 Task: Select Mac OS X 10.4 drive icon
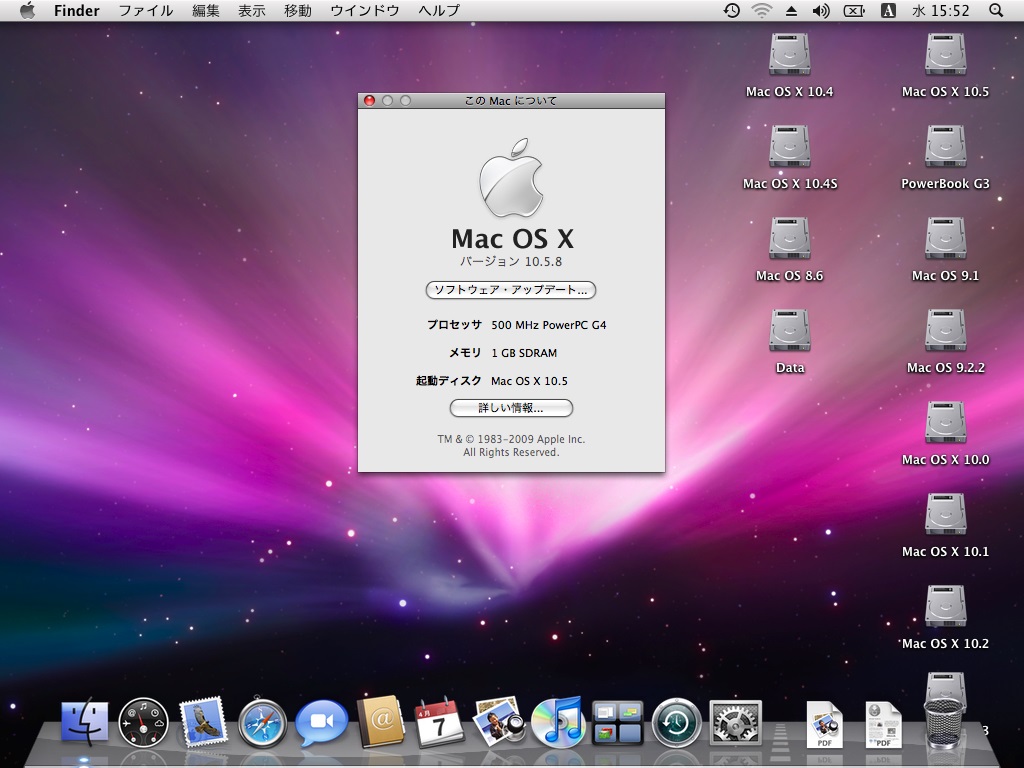click(x=790, y=55)
